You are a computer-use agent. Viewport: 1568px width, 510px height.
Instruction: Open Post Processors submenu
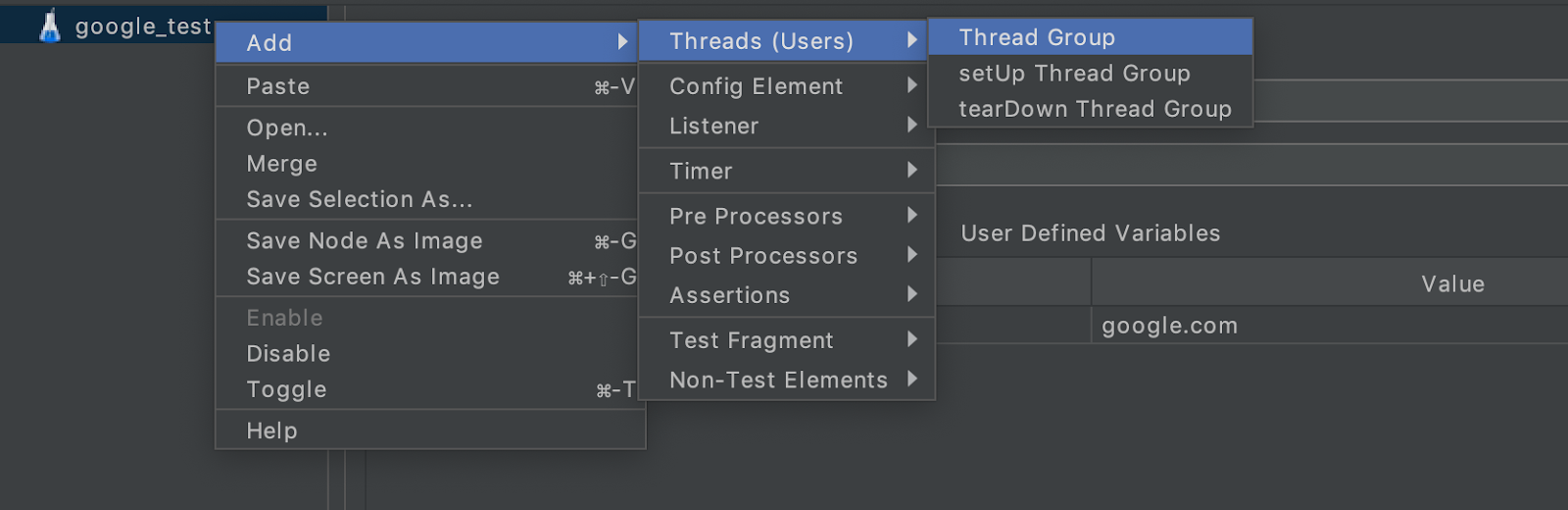coord(786,255)
